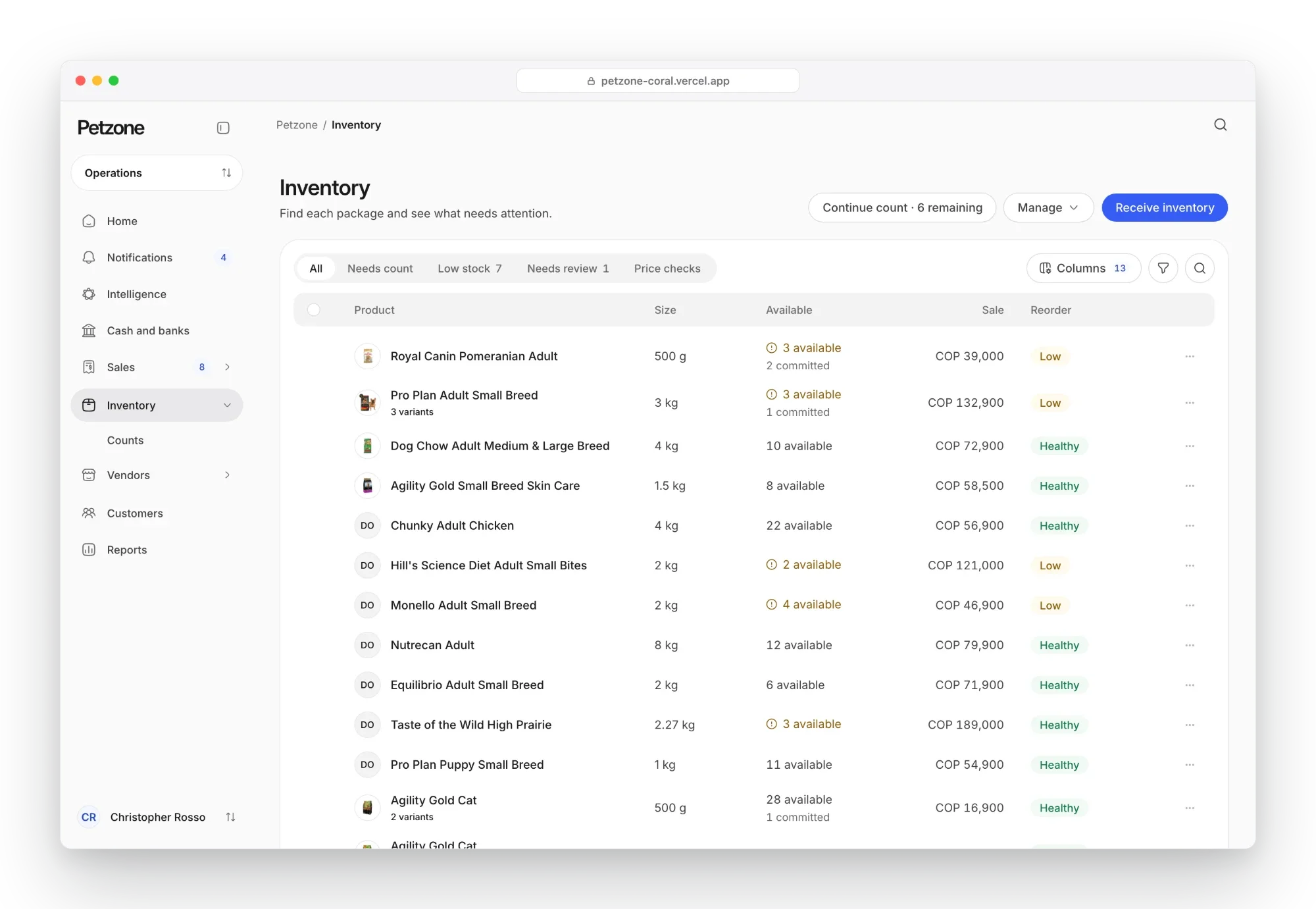1316x909 pixels.
Task: Click the Intelligence gear icon
Action: coord(89,294)
